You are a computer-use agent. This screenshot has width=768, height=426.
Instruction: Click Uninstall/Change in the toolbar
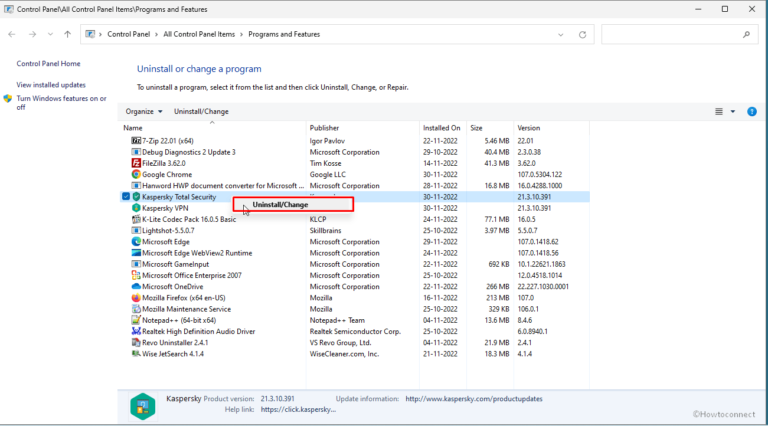click(201, 112)
